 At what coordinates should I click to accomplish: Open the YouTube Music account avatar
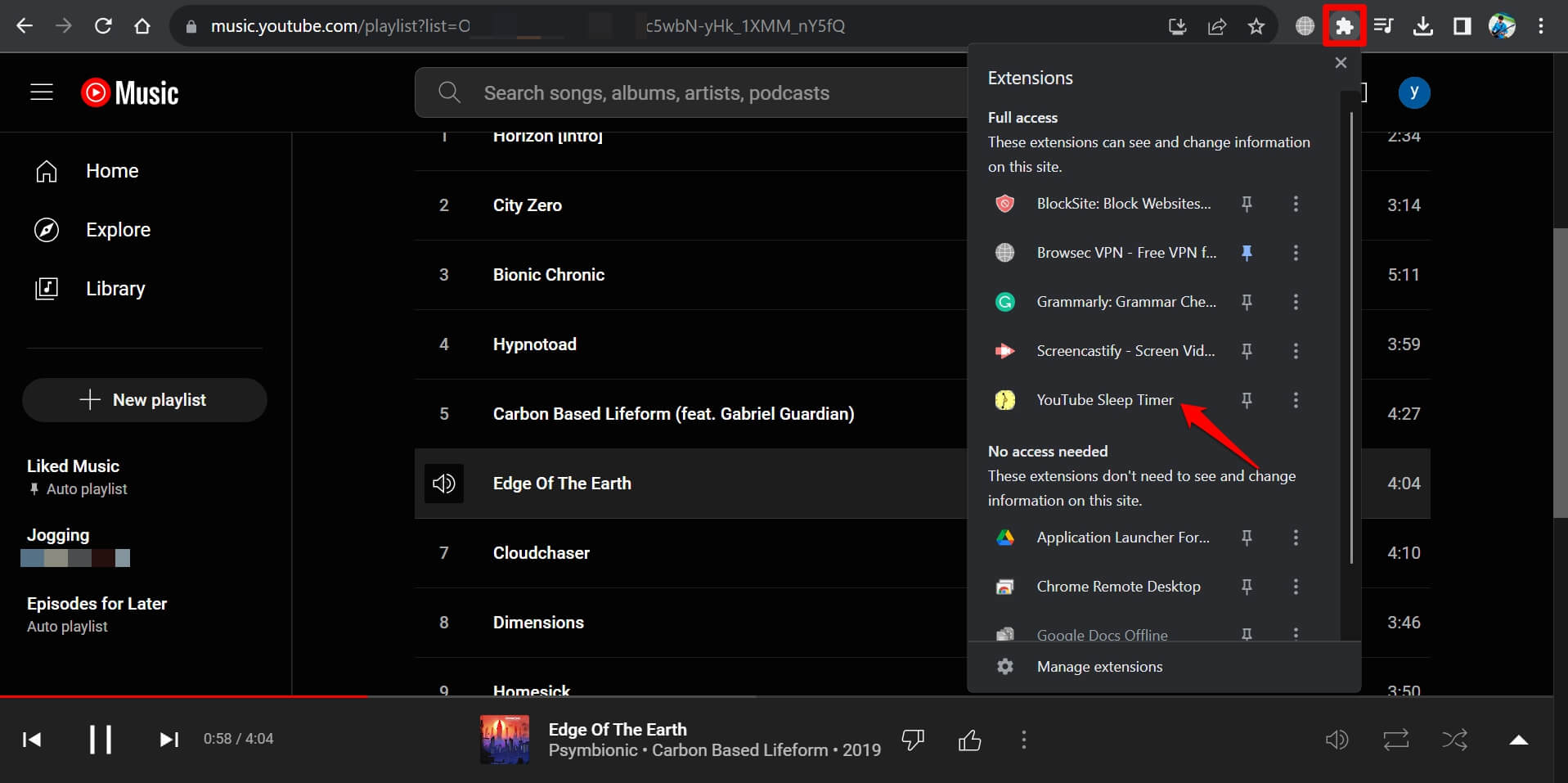pos(1414,92)
